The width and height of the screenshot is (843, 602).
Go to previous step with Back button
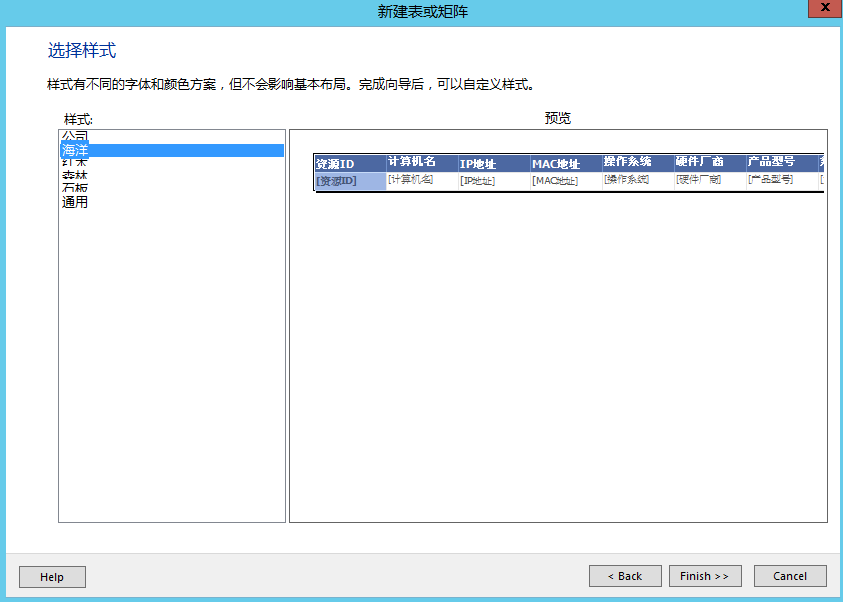tap(625, 576)
